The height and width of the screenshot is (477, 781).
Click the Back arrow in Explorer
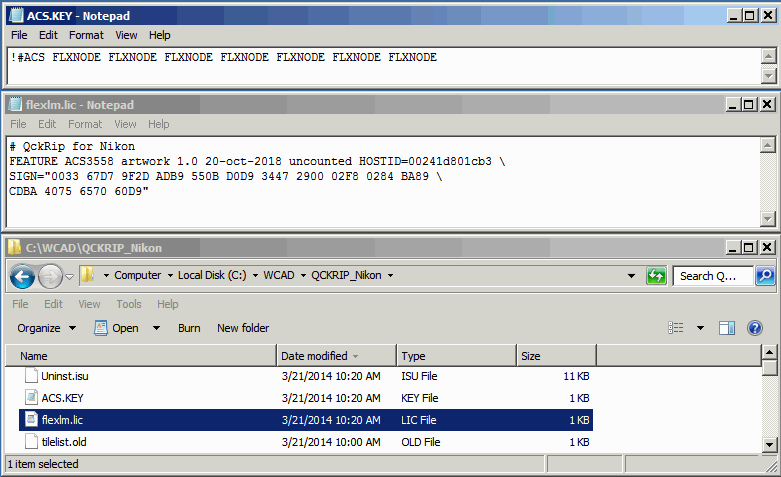22,276
